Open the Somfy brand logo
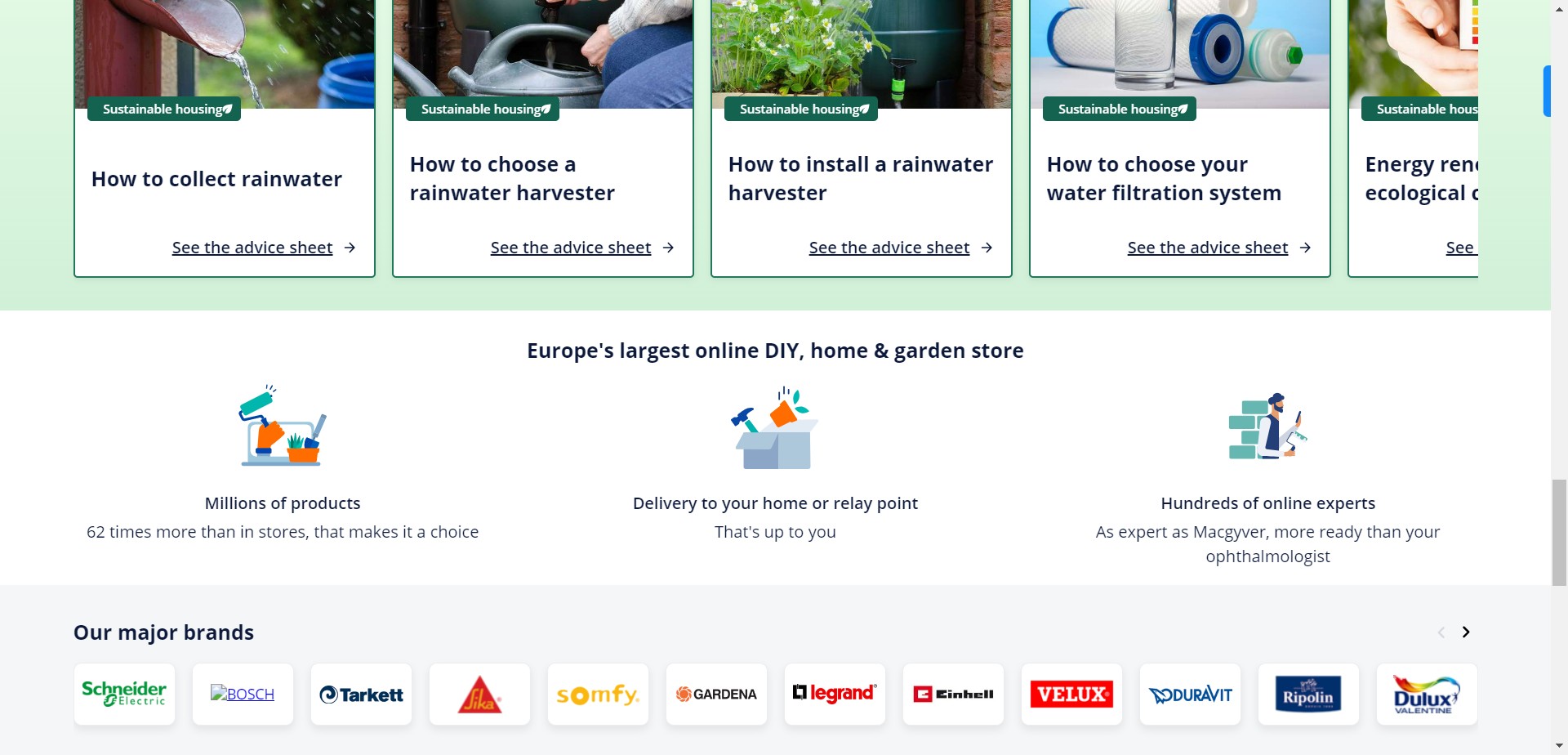 pos(598,694)
